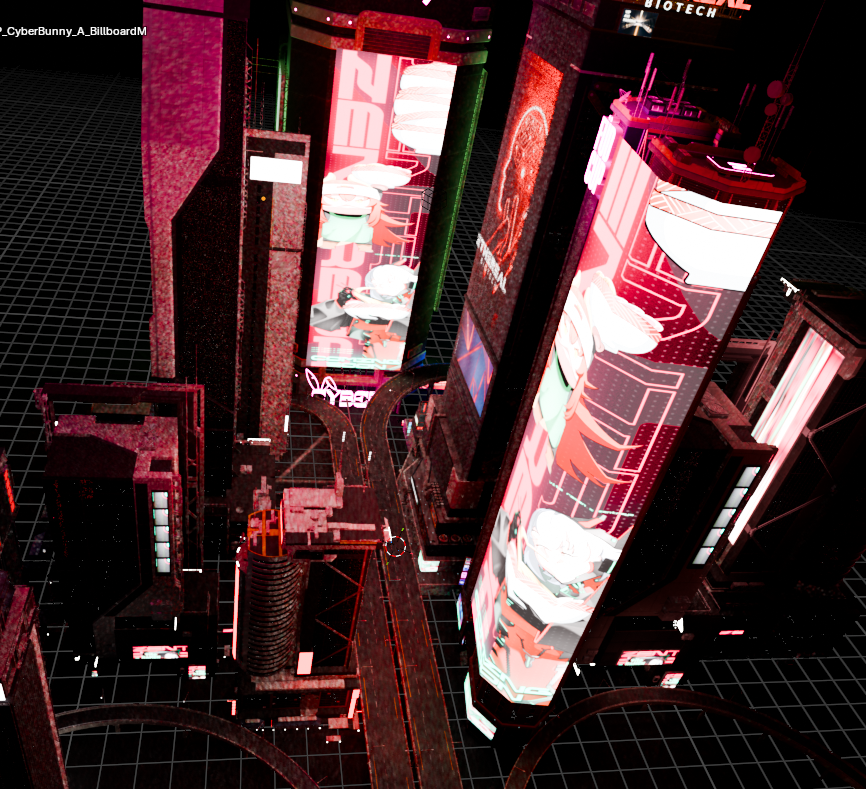Image resolution: width=866 pixels, height=789 pixels.
Task: Click the neon bunny logo at tower base
Action: (x=319, y=386)
